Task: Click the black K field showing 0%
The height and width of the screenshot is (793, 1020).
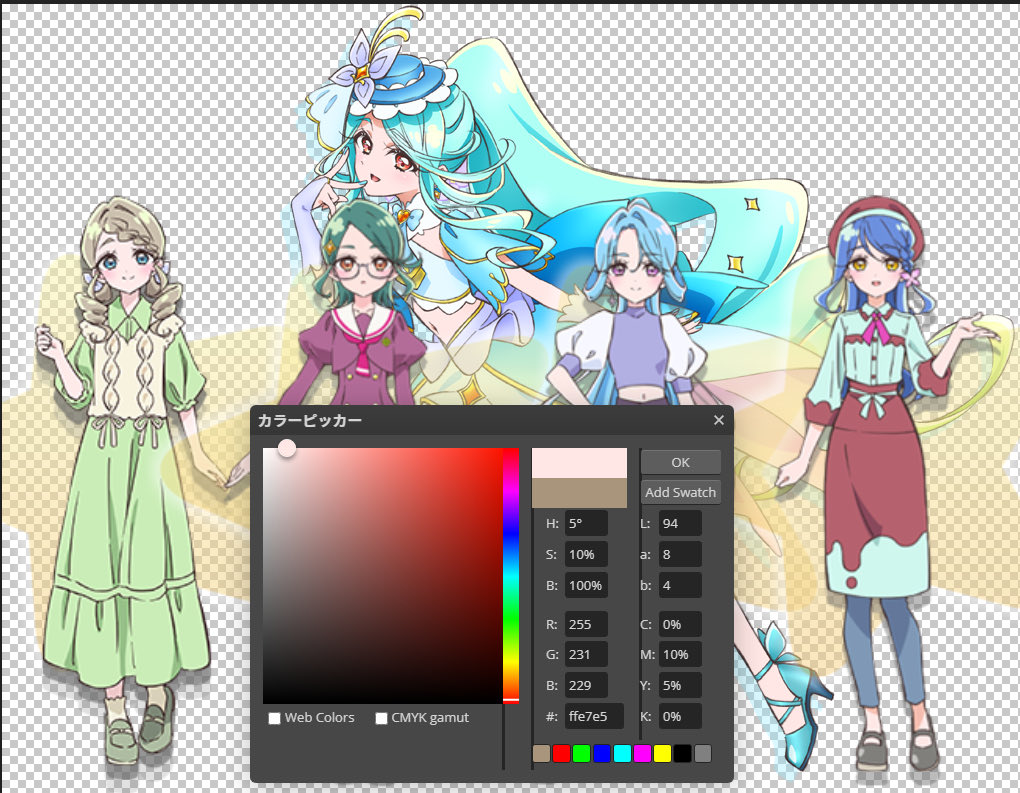Action: coord(680,716)
